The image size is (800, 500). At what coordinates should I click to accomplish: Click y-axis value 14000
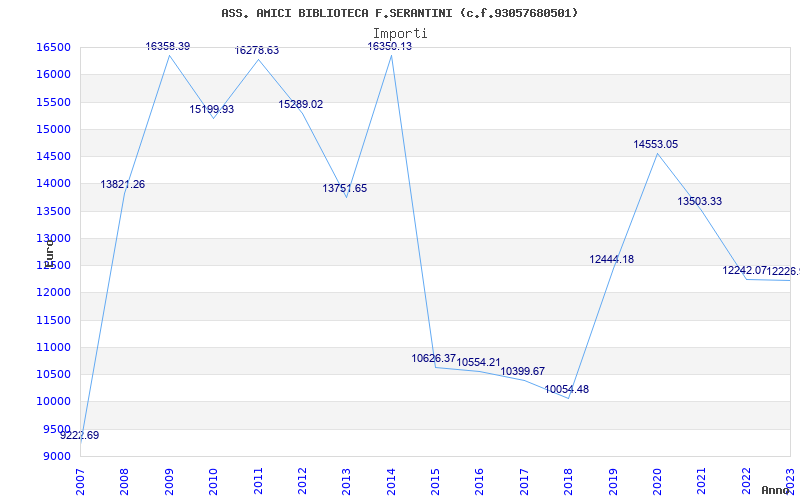pyautogui.click(x=53, y=184)
